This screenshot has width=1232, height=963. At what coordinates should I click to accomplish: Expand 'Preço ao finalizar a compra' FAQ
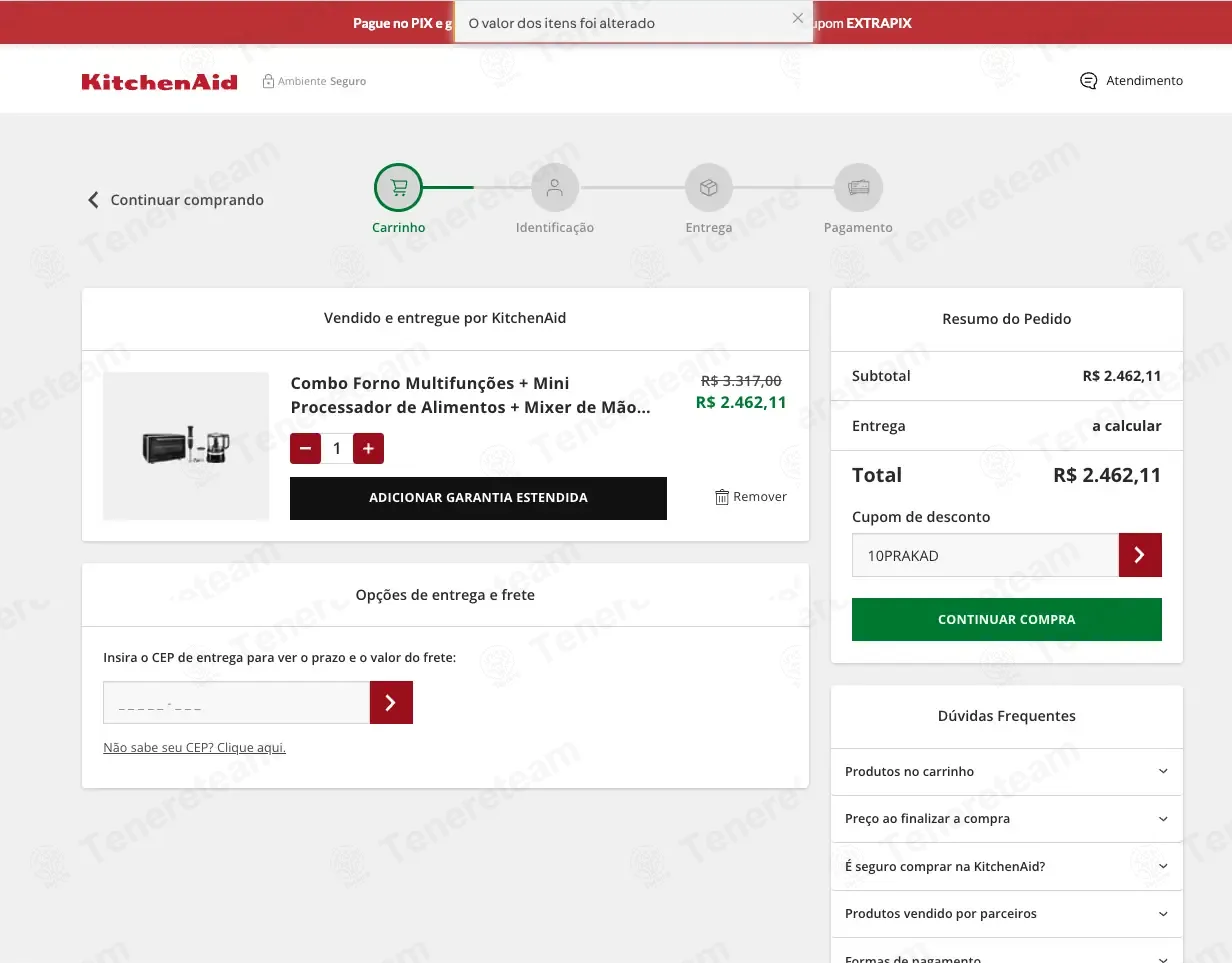(x=1007, y=819)
